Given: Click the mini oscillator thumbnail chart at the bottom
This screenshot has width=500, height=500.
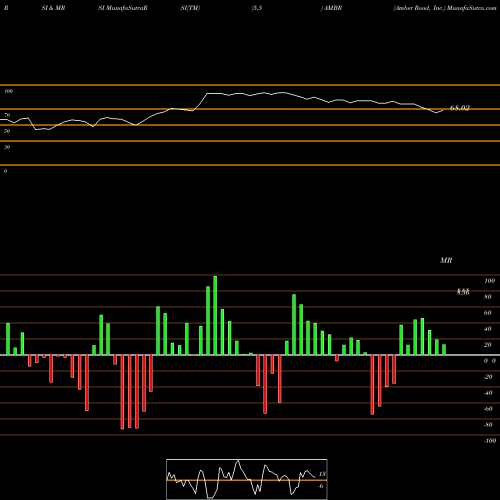Looking at the screenshot, I should (x=247, y=479).
